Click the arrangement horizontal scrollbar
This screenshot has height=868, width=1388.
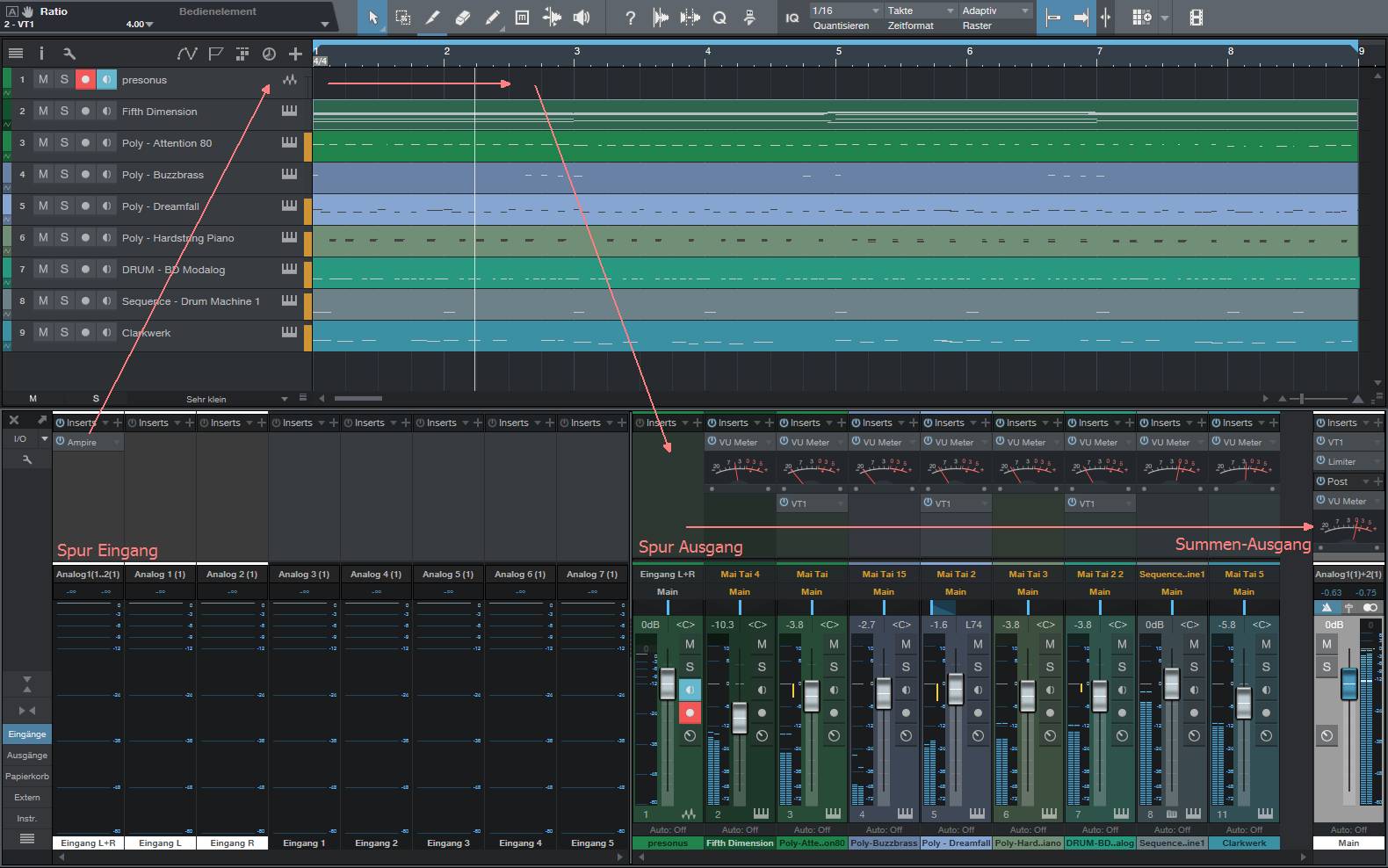click(x=358, y=399)
